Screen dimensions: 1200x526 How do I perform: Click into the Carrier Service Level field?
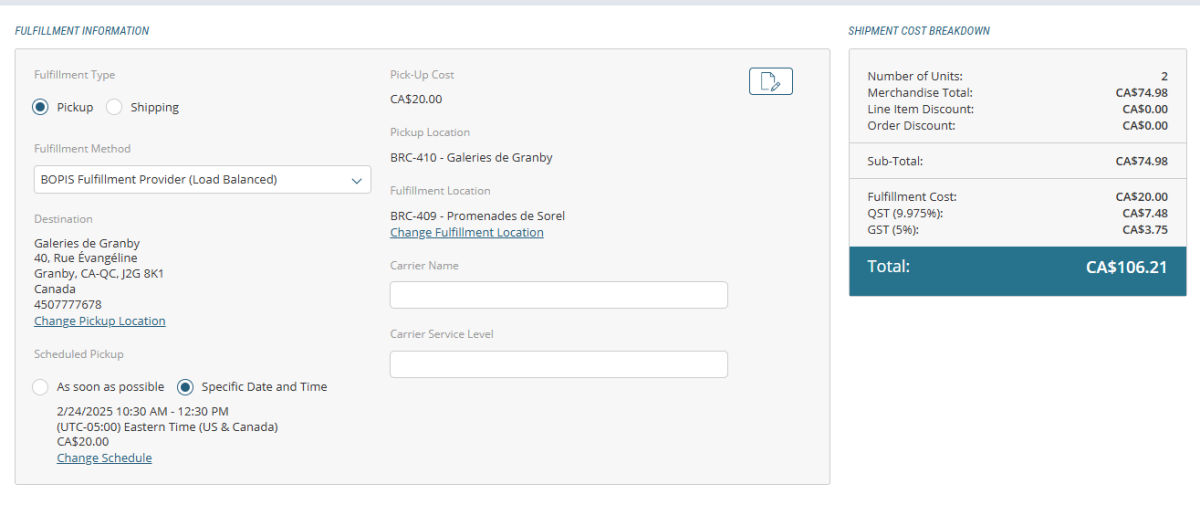pyautogui.click(x=558, y=365)
